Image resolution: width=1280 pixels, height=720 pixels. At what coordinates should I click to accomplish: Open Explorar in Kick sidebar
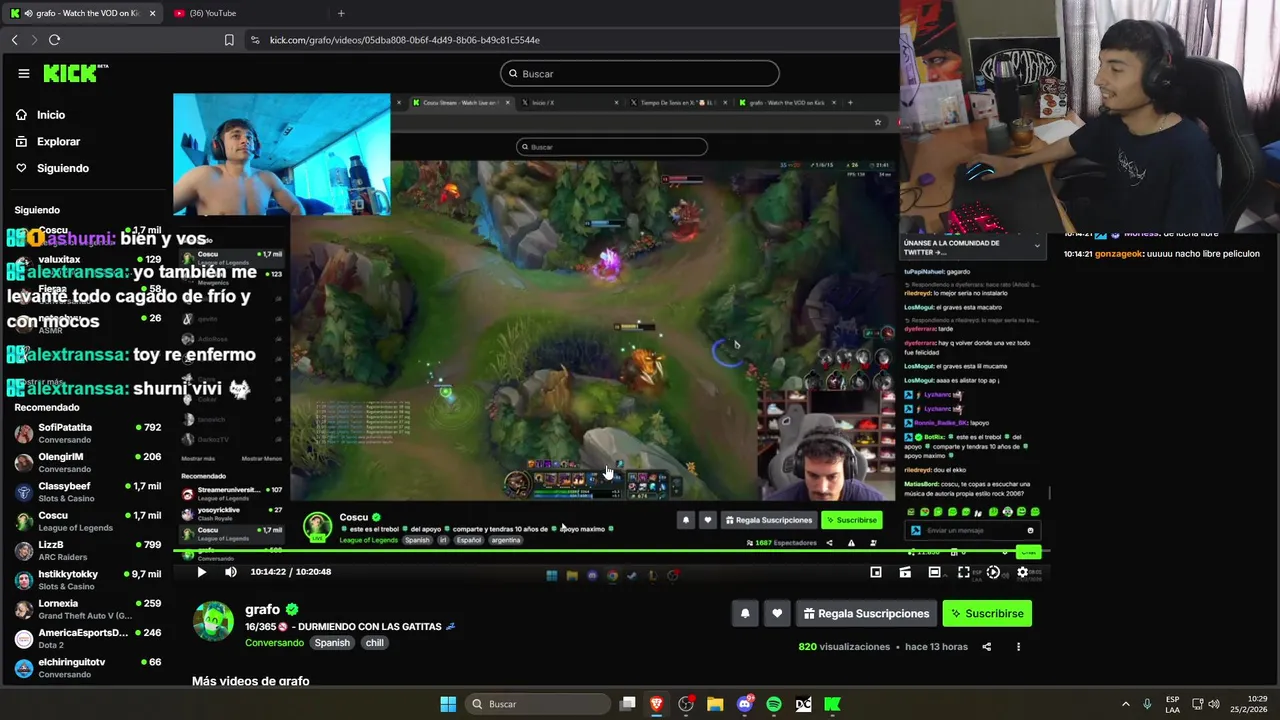click(58, 142)
